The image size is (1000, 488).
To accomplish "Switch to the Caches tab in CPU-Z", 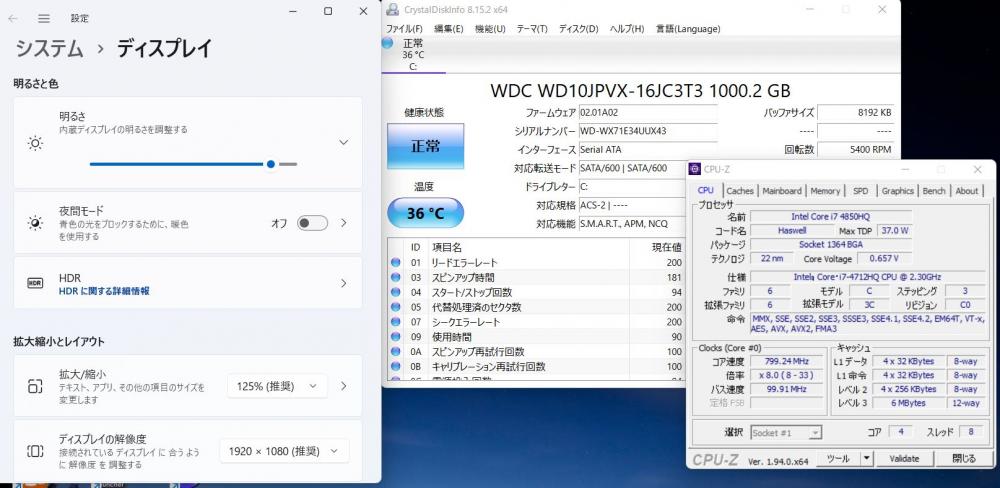I will [740, 191].
